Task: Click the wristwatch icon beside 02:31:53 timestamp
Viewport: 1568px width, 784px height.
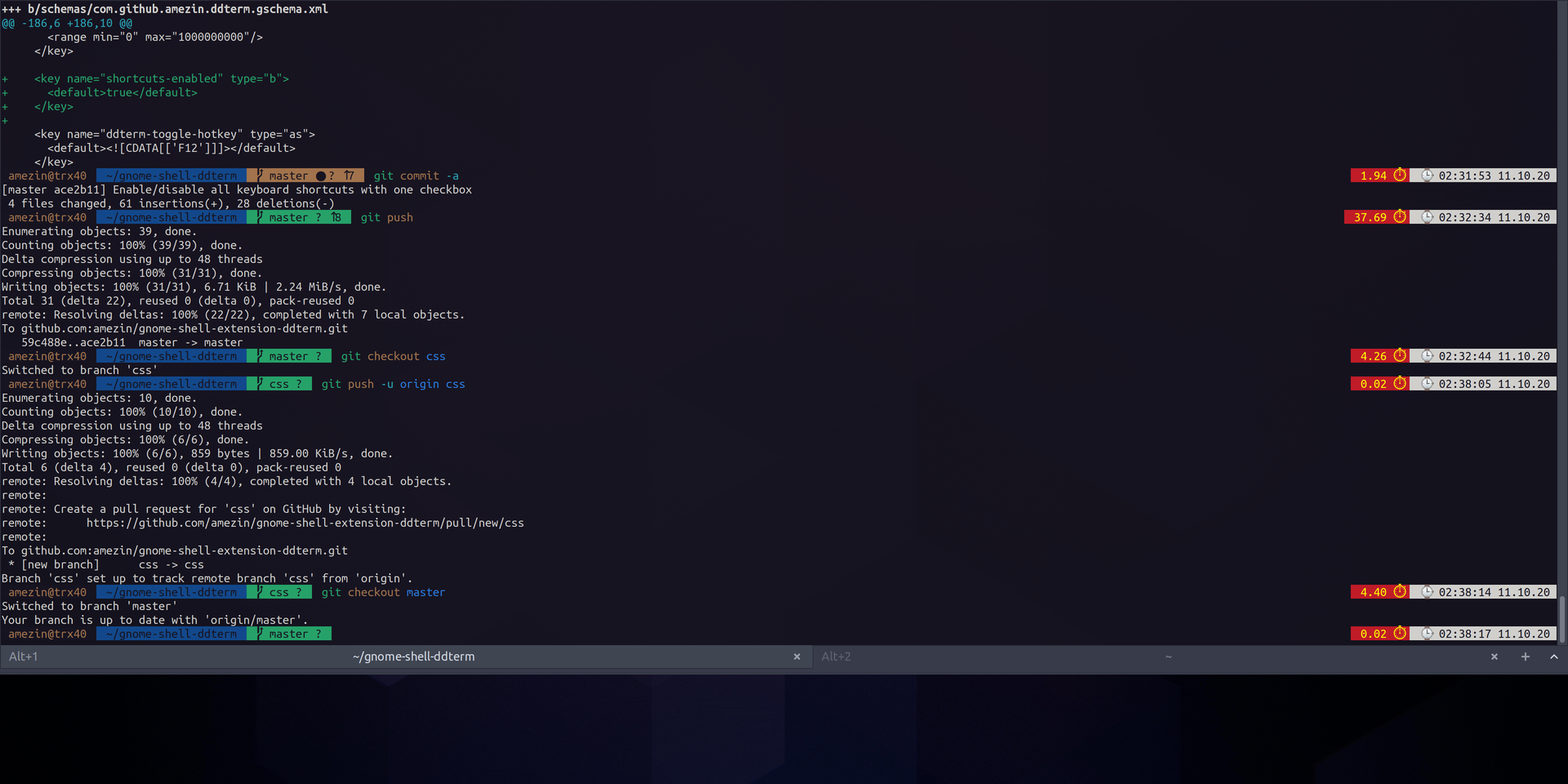Action: (x=1427, y=175)
